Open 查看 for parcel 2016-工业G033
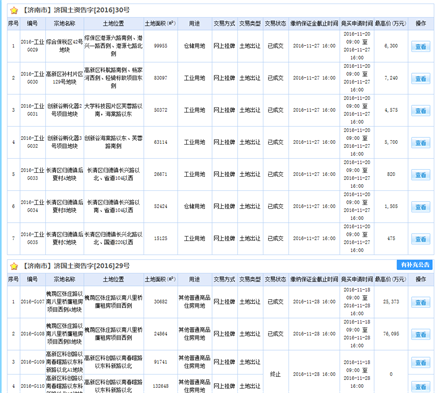This screenshot has width=440, height=393. (420, 175)
